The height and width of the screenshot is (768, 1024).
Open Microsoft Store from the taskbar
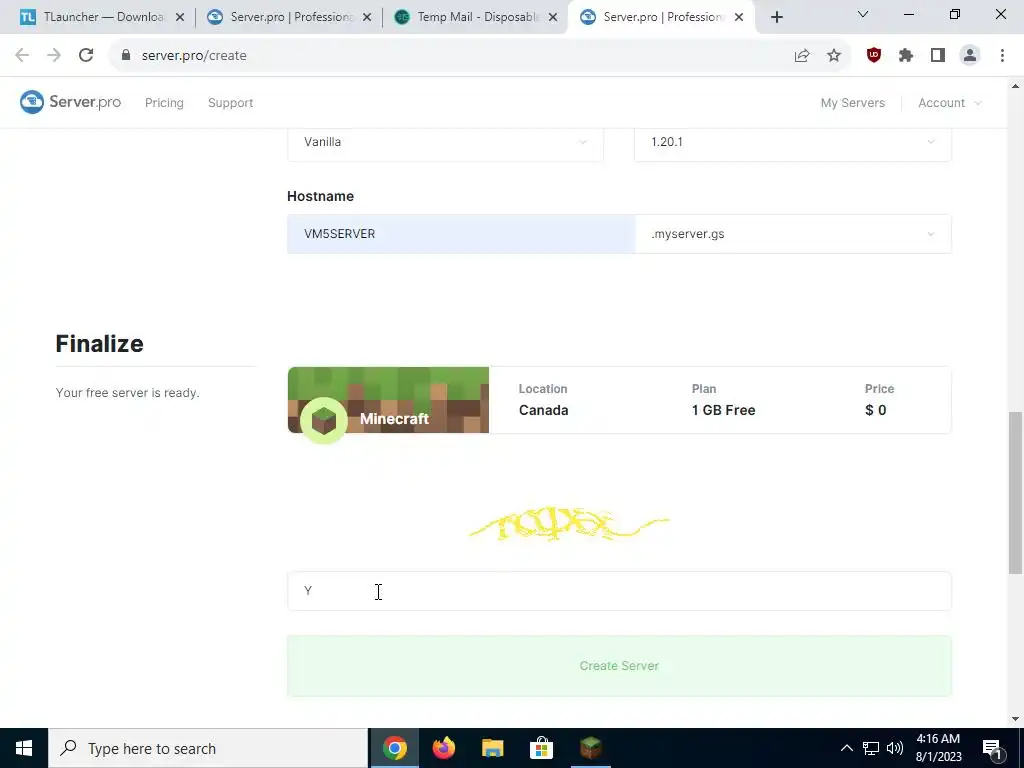coord(541,748)
